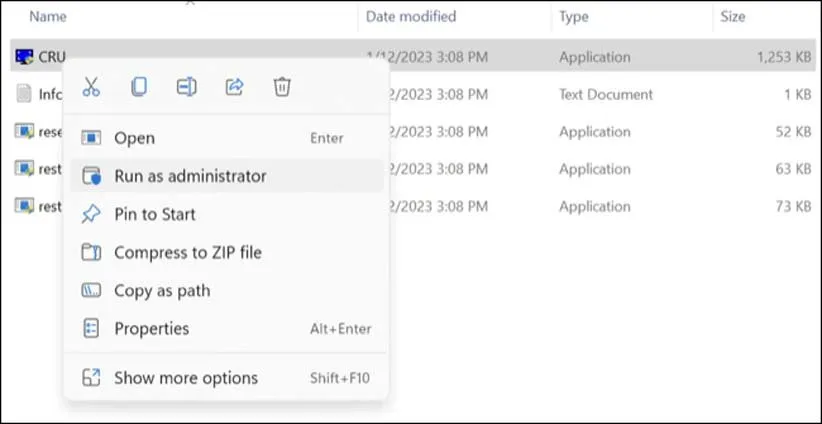Click the CRU application file icon
Image resolution: width=822 pixels, height=424 pixels.
tap(24, 57)
